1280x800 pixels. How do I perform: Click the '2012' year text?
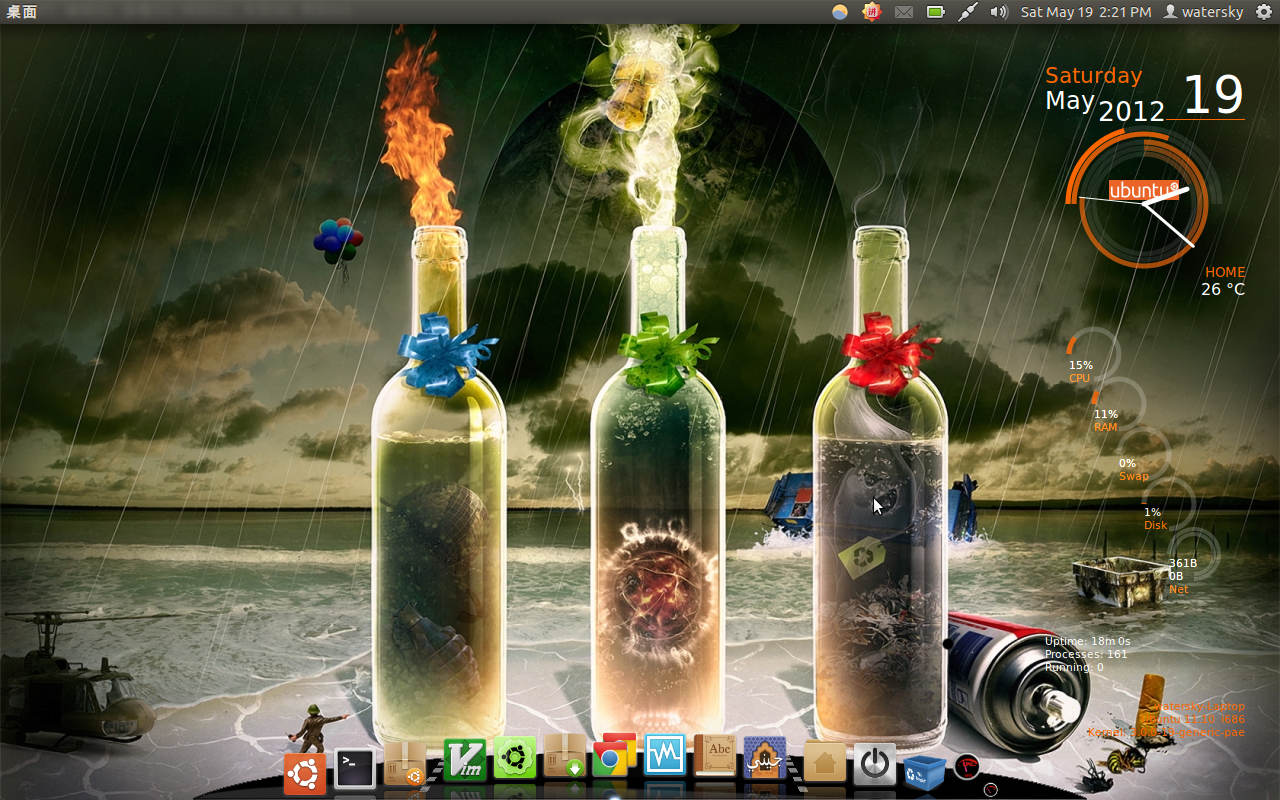click(x=1132, y=111)
